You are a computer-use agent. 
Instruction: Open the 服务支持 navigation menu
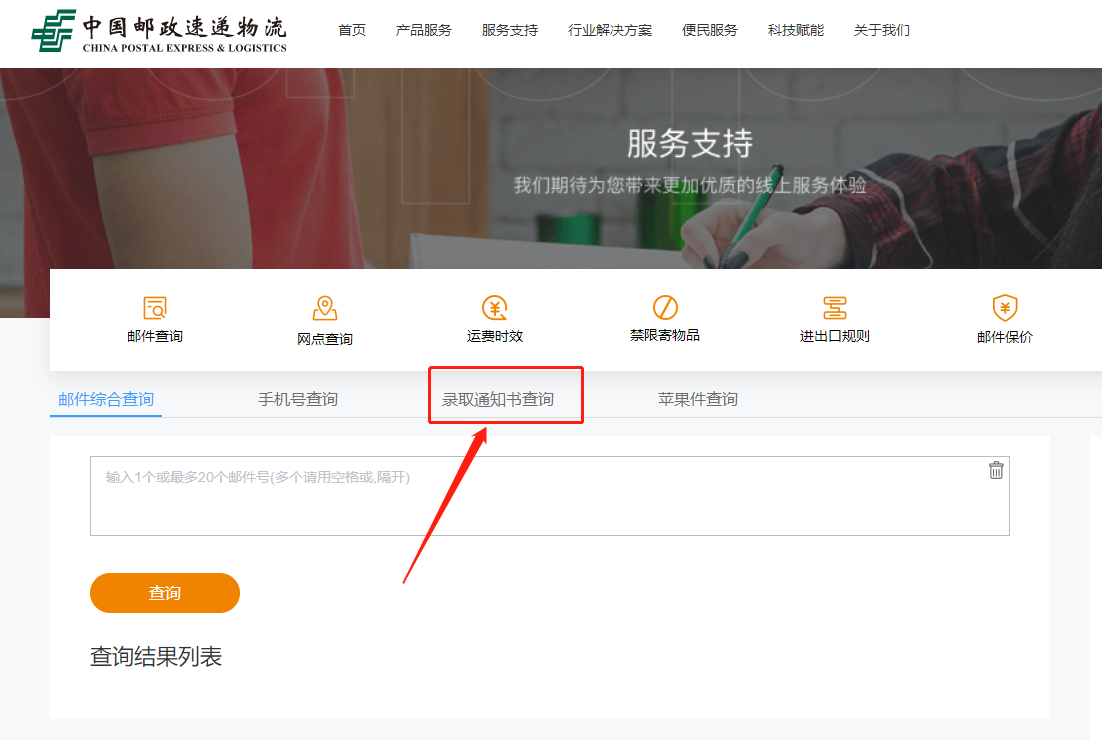(x=510, y=30)
